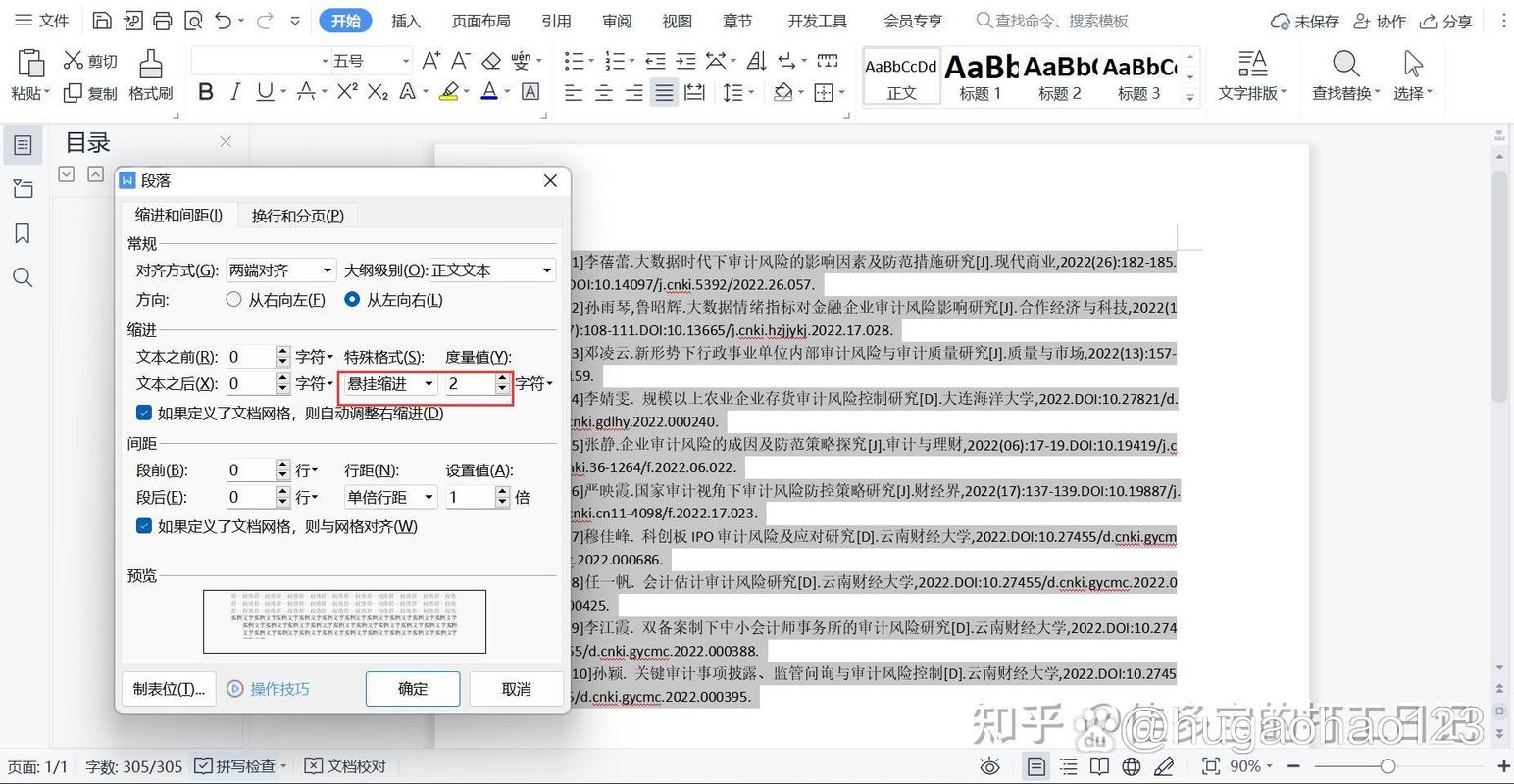Click the clear formatting eraser icon
The image size is (1514, 784).
[x=491, y=61]
